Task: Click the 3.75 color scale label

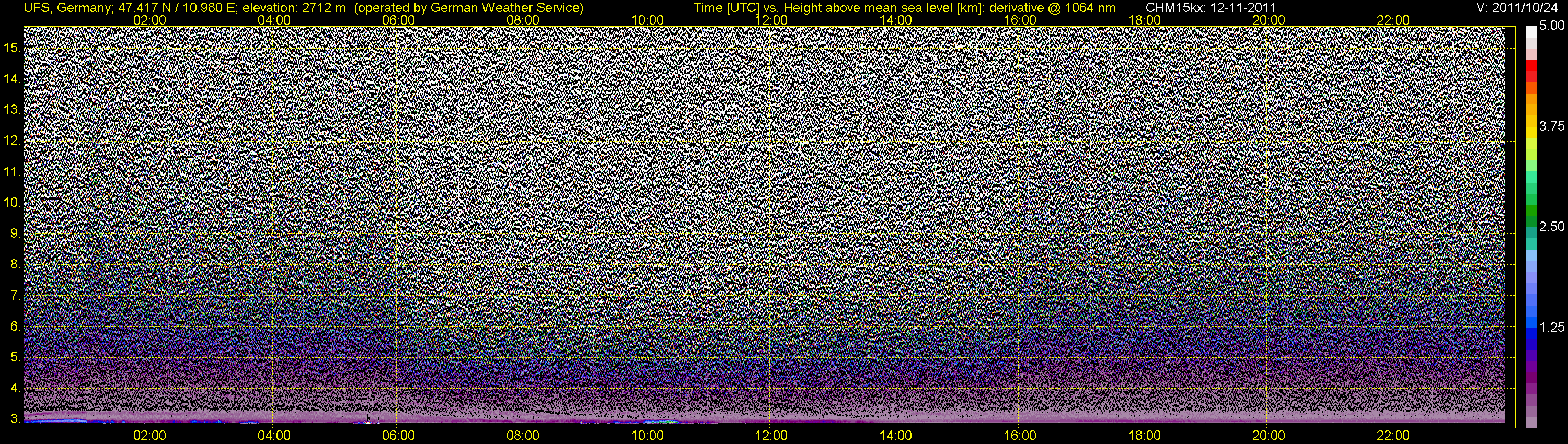Action: click(x=1552, y=126)
